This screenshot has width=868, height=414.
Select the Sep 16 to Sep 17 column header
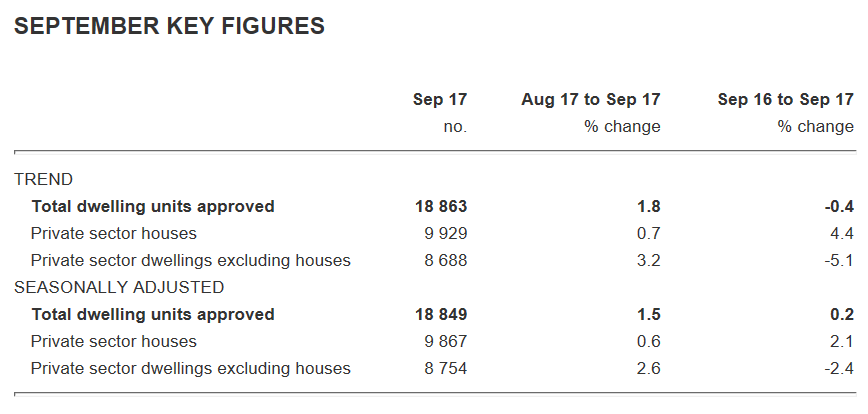785,99
